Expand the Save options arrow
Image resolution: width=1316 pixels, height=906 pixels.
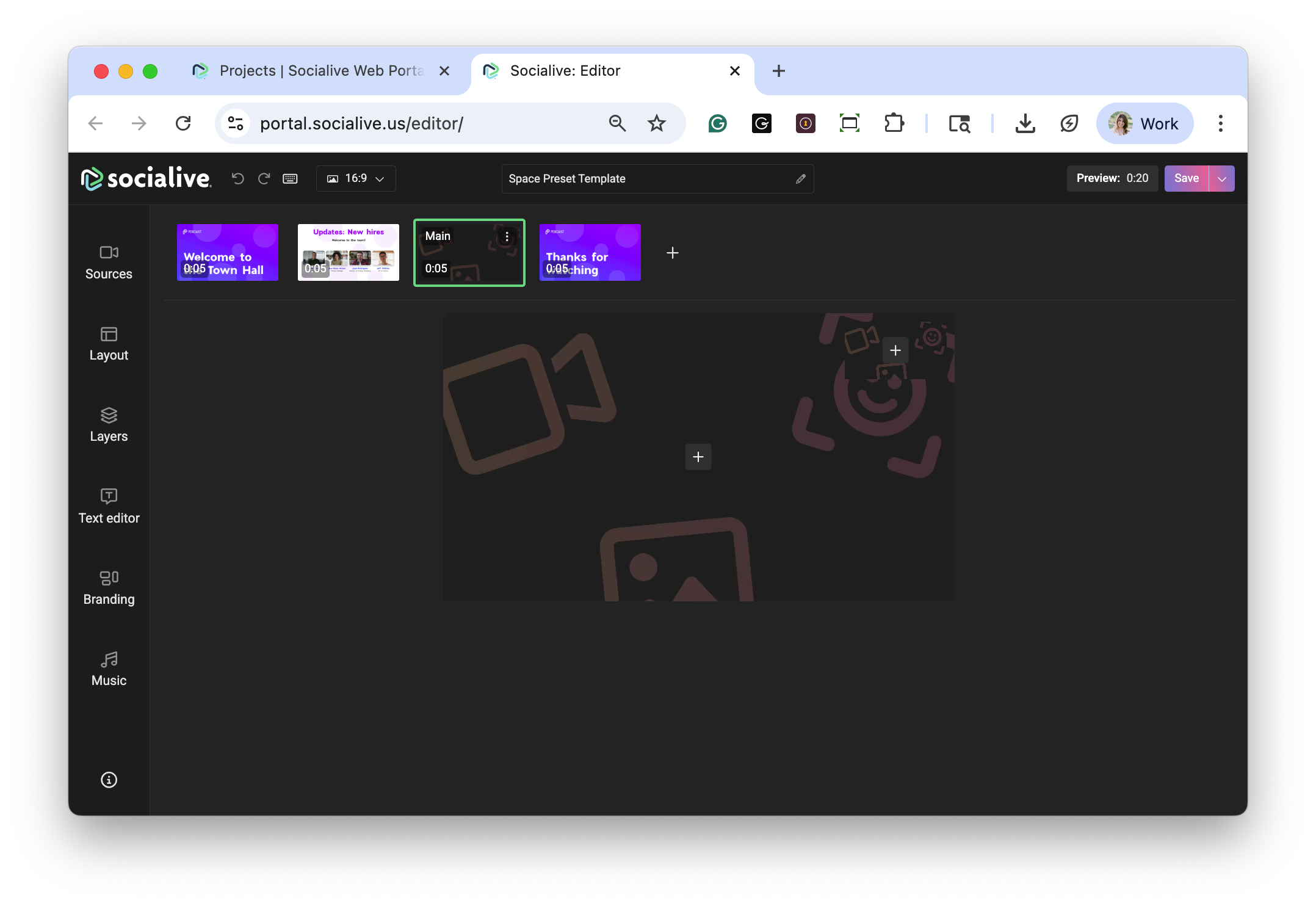click(x=1221, y=178)
